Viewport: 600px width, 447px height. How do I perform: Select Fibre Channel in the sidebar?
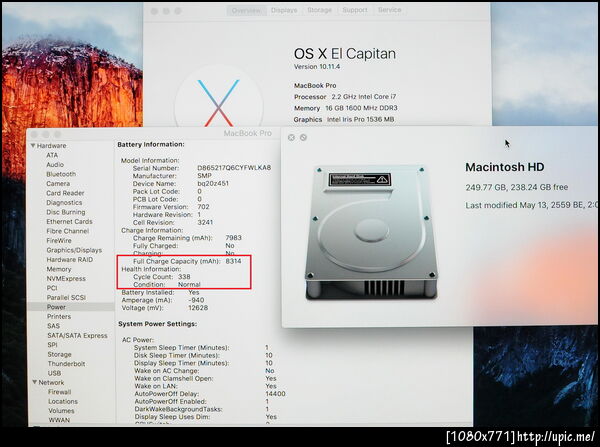tap(68, 231)
